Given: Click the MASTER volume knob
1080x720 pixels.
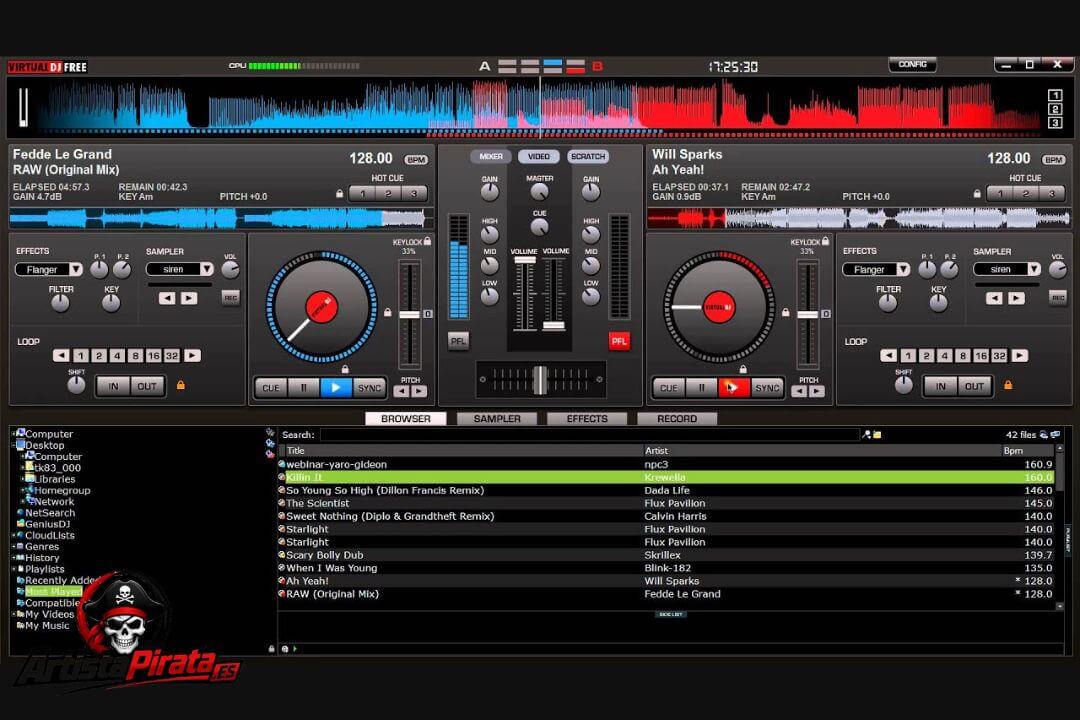Looking at the screenshot, I should 539,194.
